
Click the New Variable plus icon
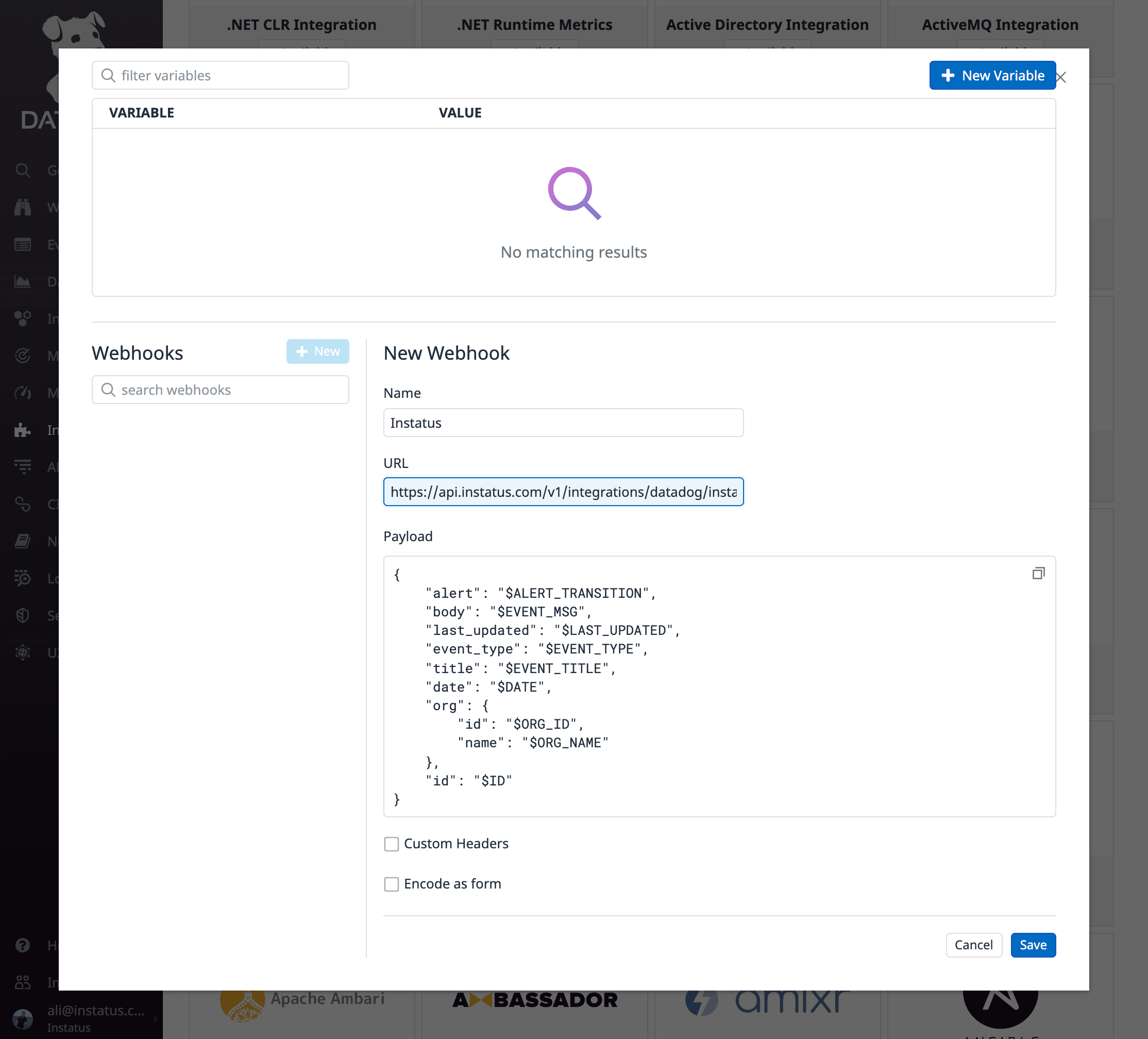[946, 75]
